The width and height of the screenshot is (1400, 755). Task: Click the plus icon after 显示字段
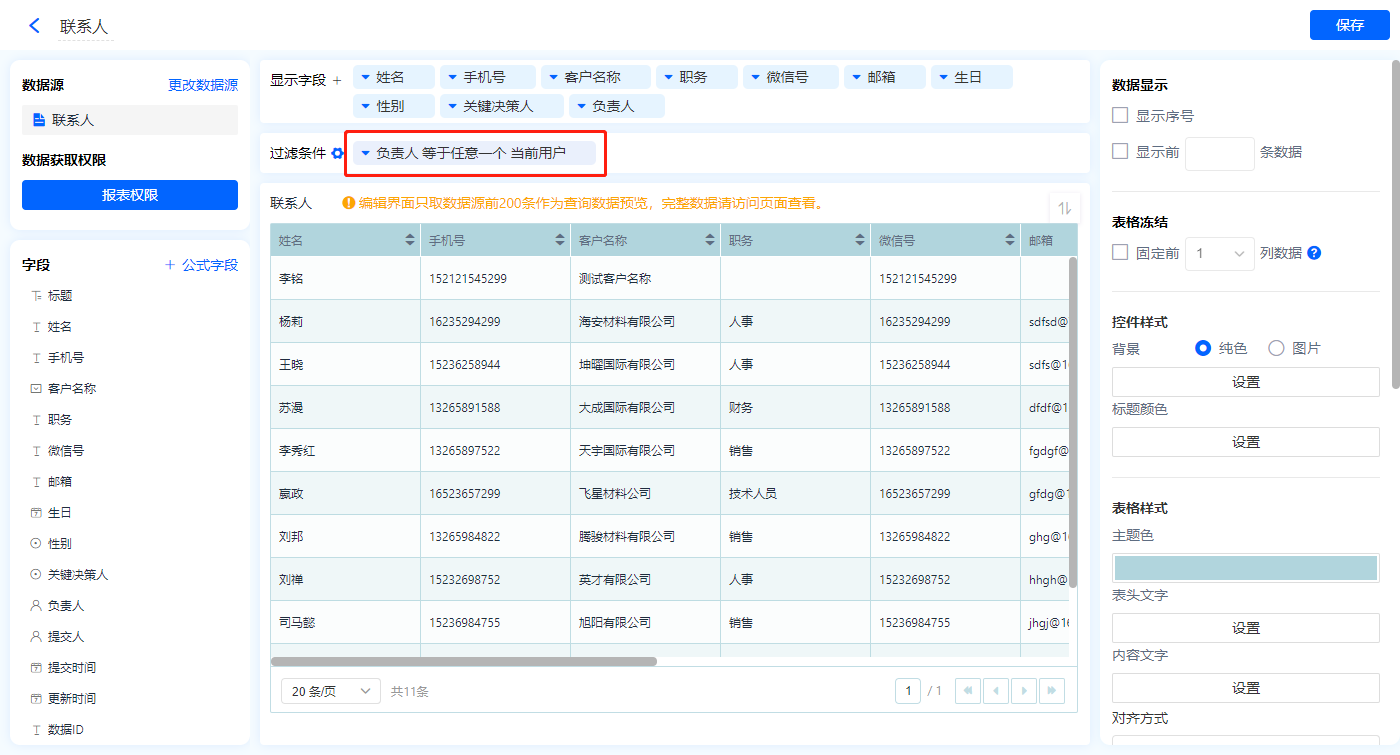click(x=337, y=80)
